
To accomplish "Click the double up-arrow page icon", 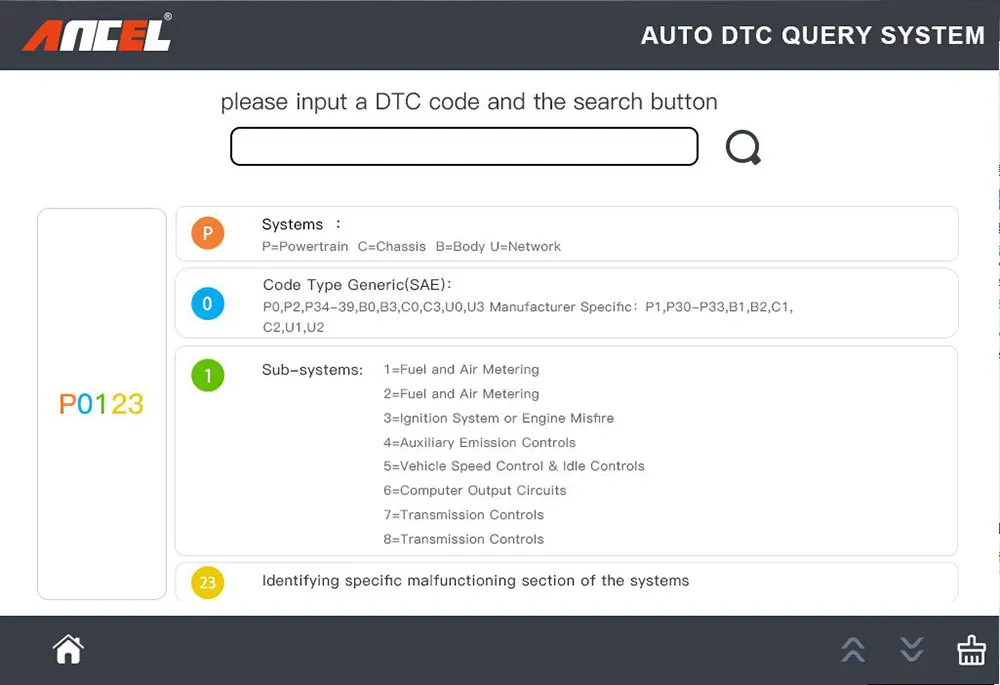I will pos(853,650).
